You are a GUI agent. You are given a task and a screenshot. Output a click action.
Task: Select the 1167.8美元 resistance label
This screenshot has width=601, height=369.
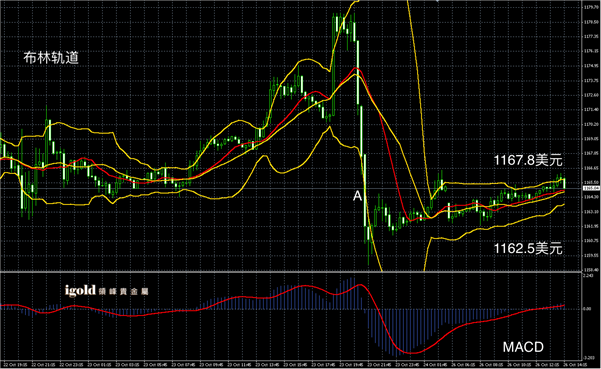point(528,160)
